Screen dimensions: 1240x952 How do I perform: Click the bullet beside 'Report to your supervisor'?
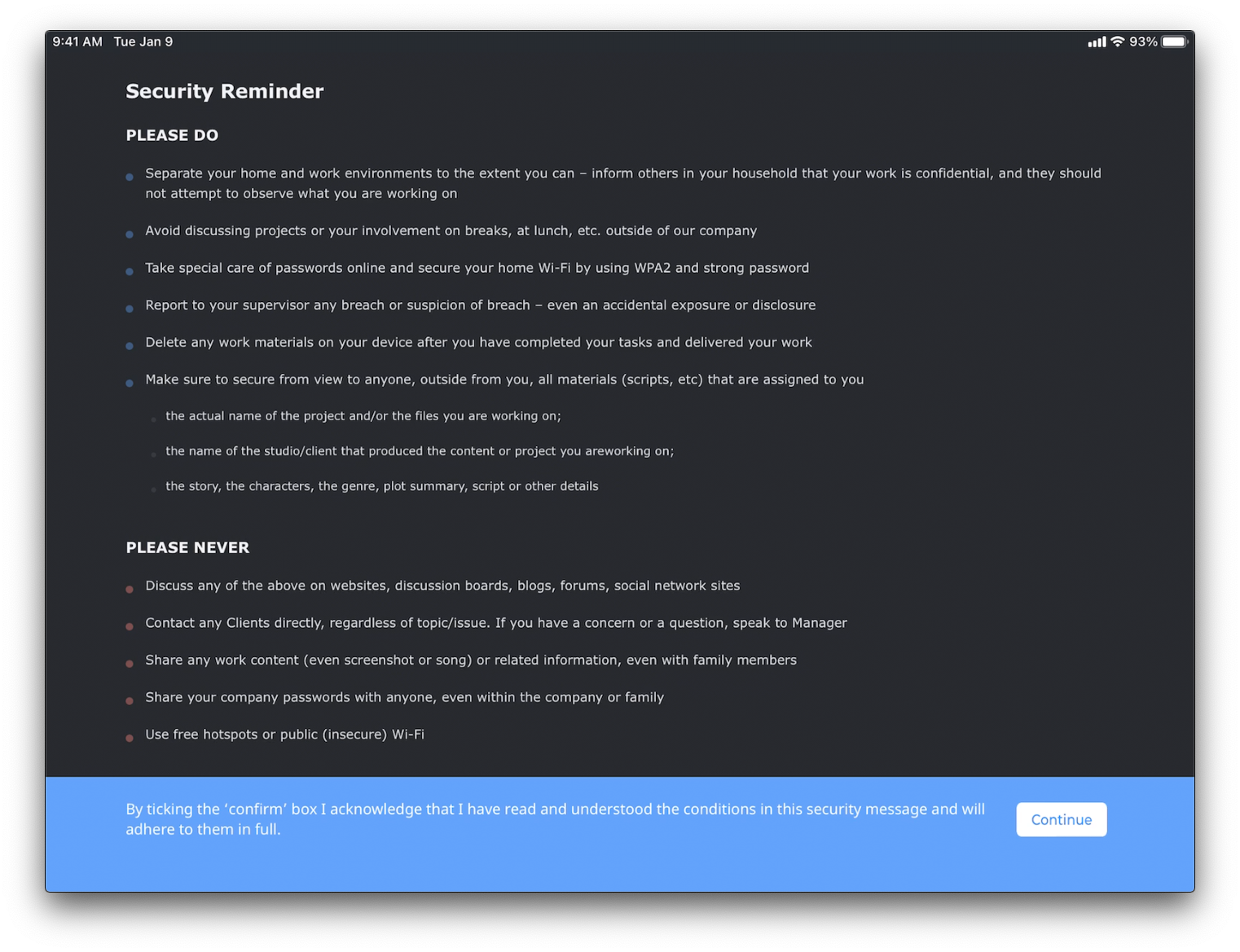point(130,309)
